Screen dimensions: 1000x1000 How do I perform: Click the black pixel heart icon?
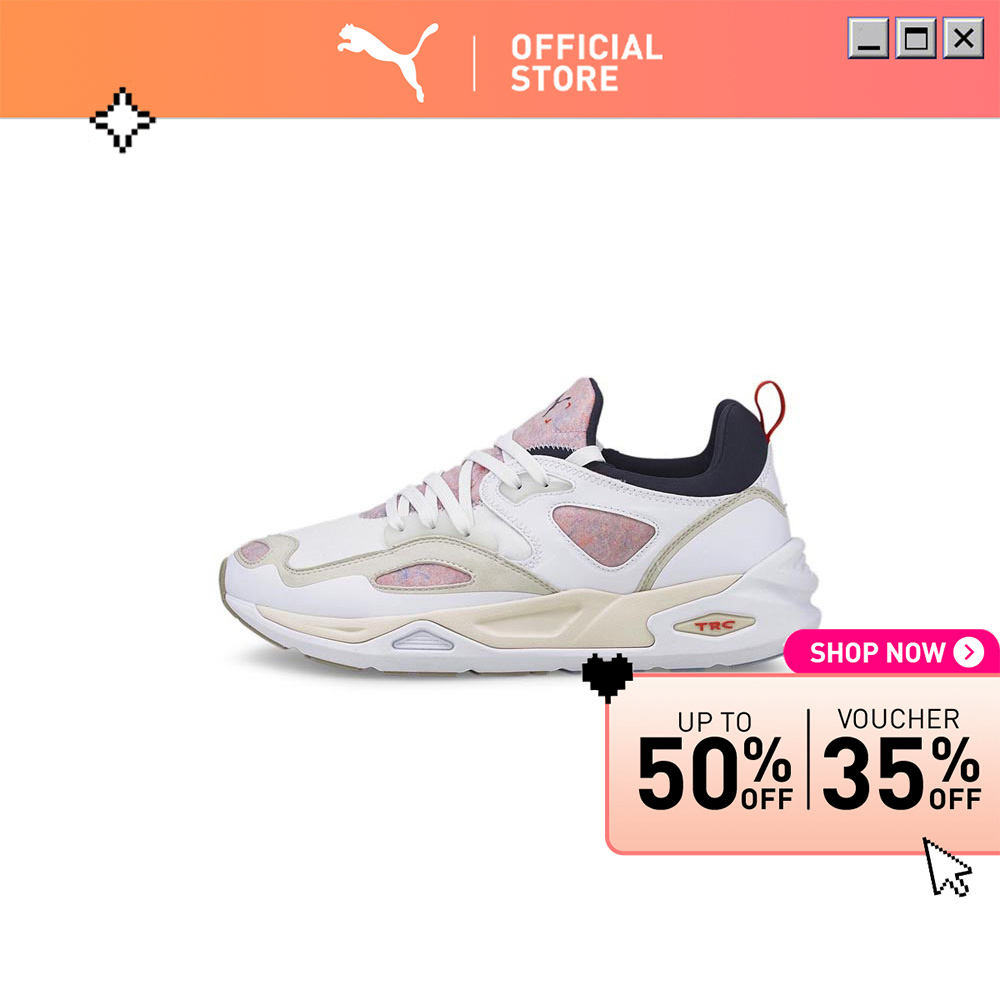coord(608,677)
